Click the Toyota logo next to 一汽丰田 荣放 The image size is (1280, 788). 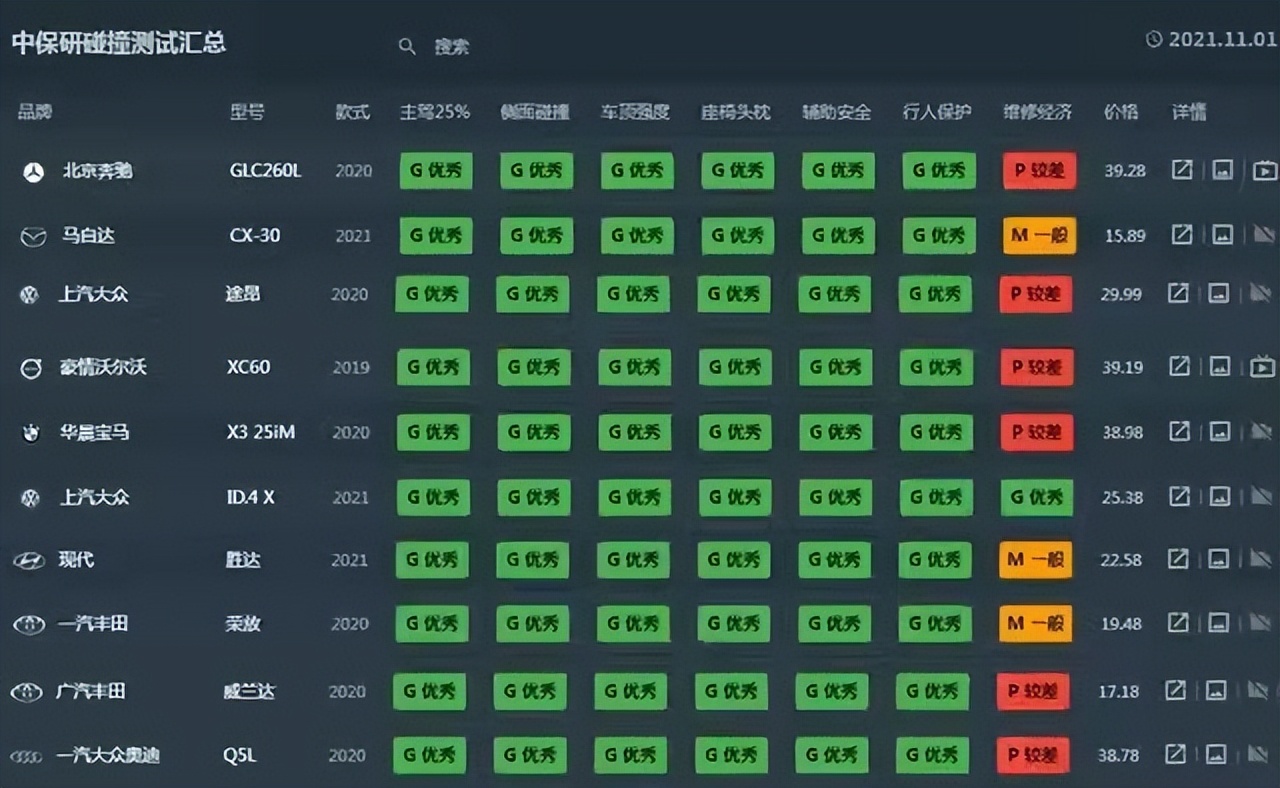pyautogui.click(x=29, y=624)
